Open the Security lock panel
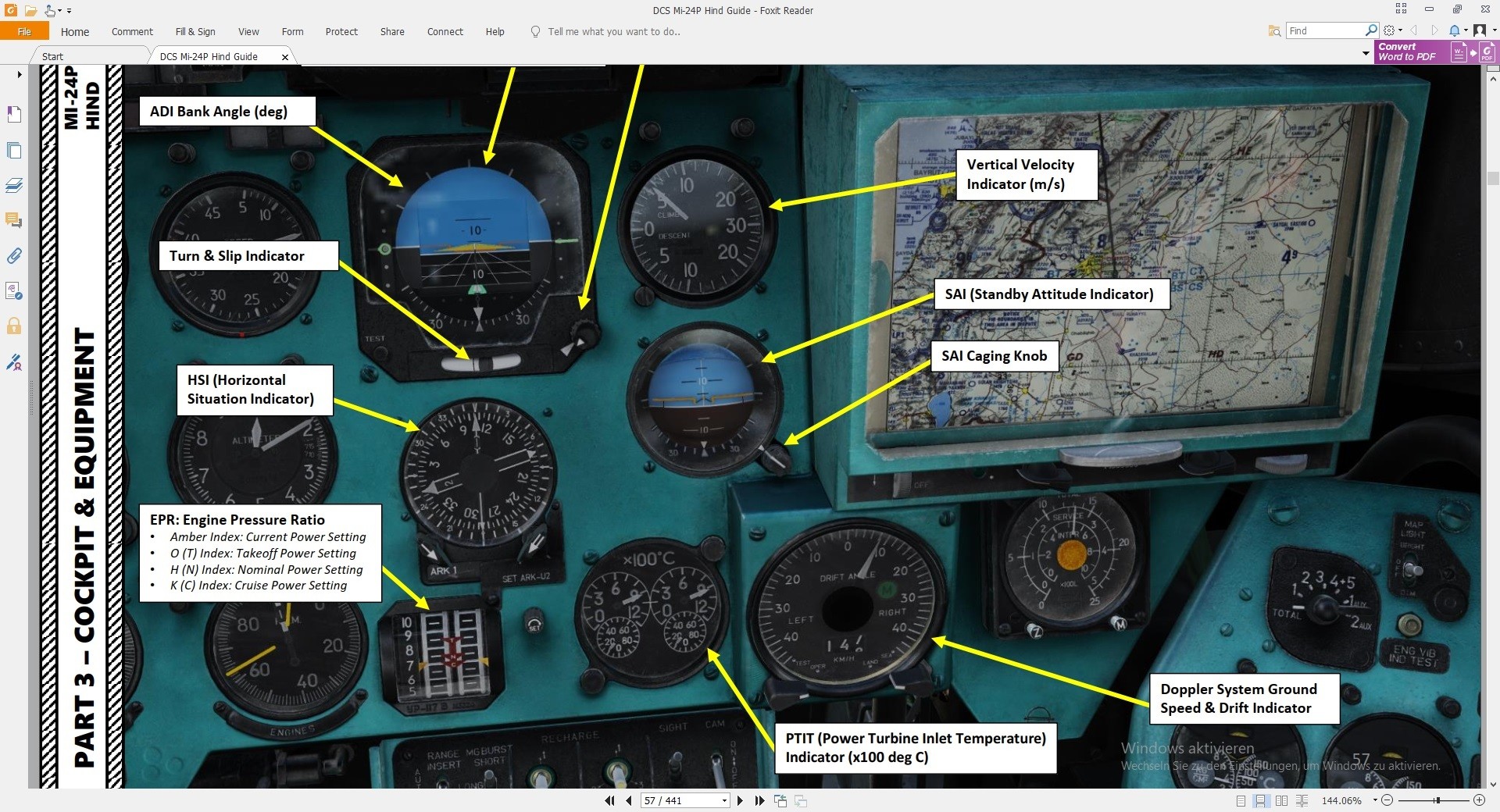 [14, 326]
